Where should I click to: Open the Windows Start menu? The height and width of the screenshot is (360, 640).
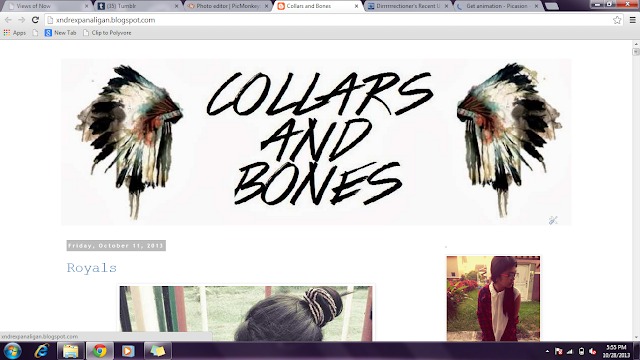[12, 351]
